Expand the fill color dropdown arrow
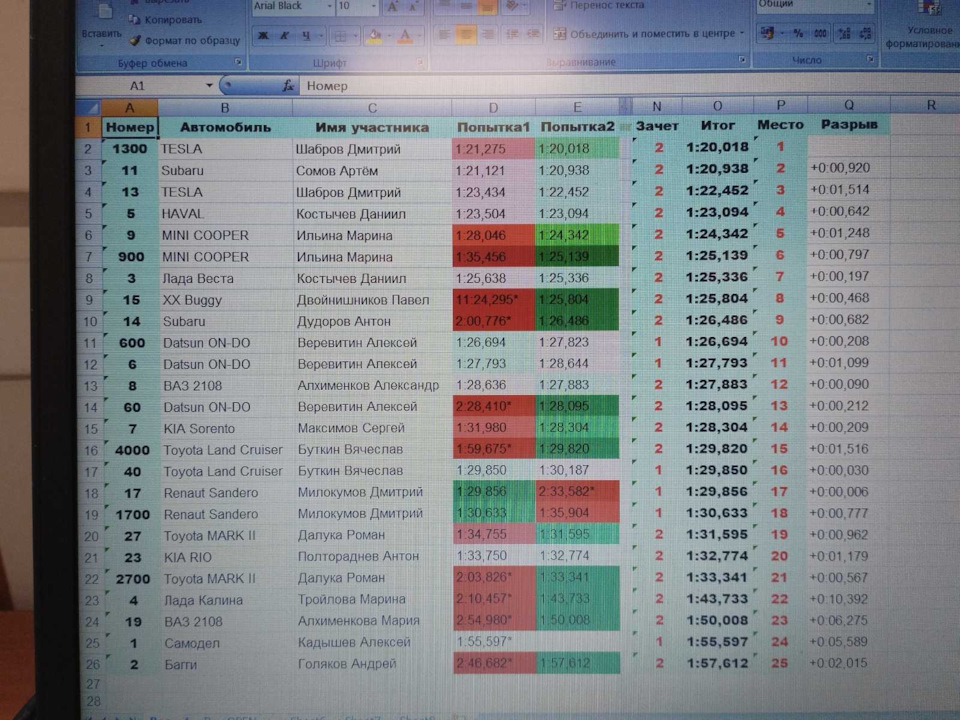Image resolution: width=960 pixels, height=720 pixels. click(x=388, y=37)
